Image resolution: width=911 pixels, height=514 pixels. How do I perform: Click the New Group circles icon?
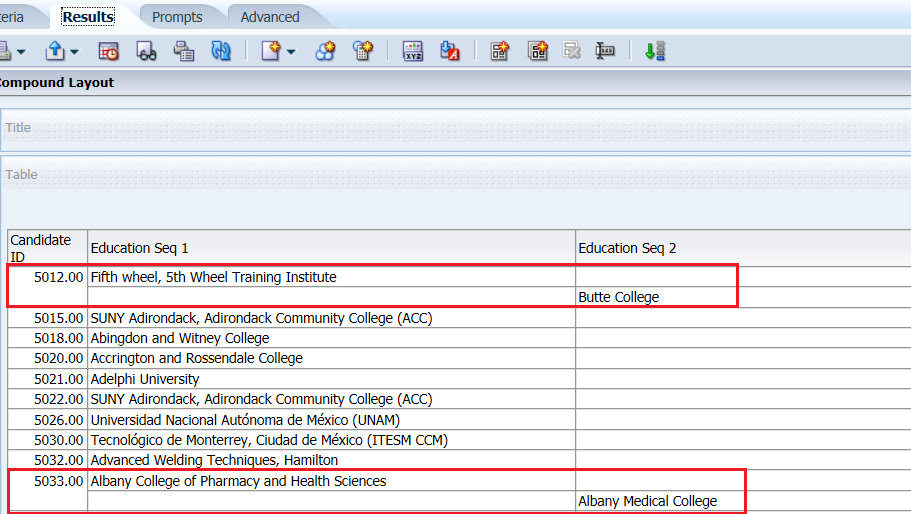[325, 51]
